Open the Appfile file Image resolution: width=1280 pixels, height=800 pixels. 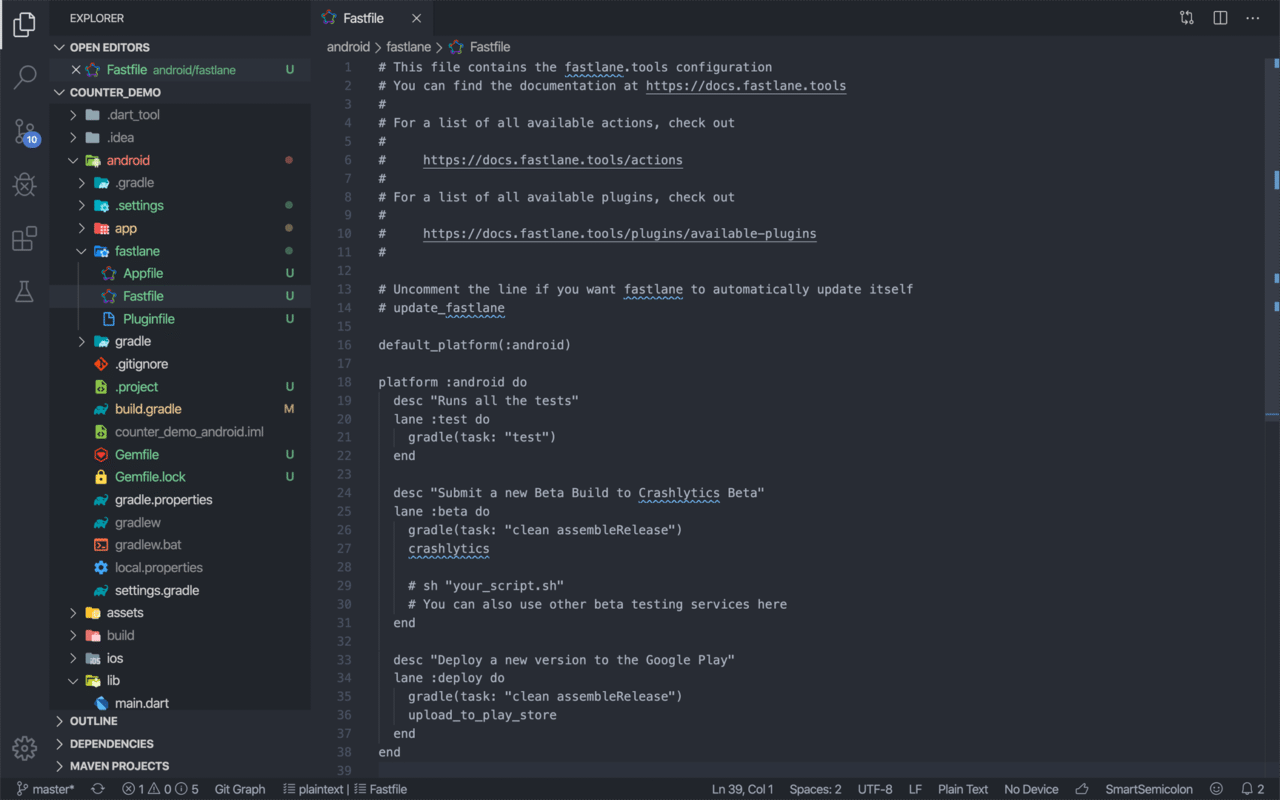coord(180,273)
